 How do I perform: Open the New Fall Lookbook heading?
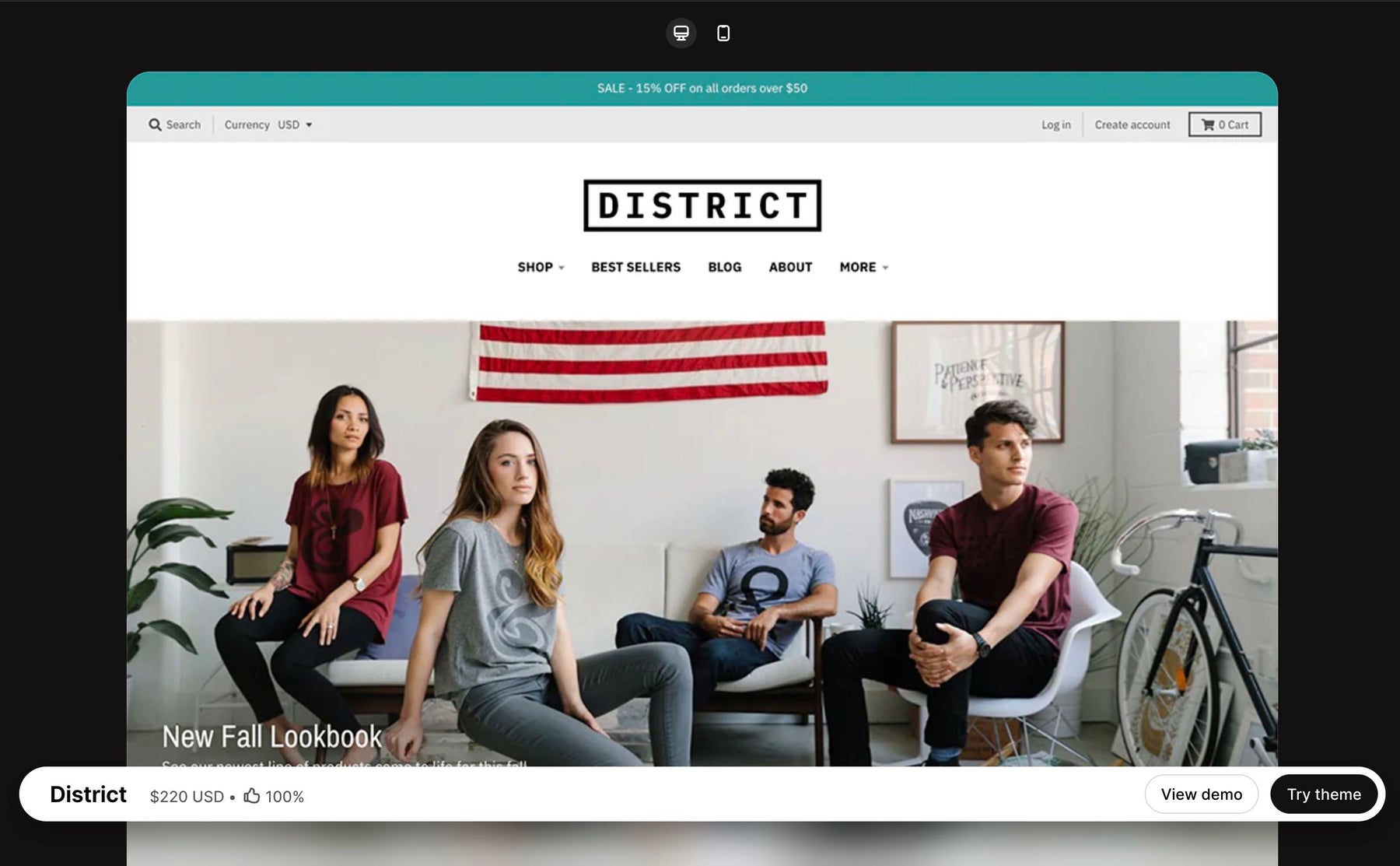[x=271, y=736]
